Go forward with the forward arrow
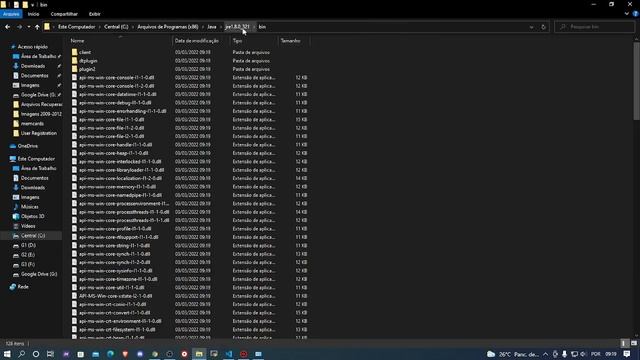Viewport: 640px width, 360px height. click(19, 27)
